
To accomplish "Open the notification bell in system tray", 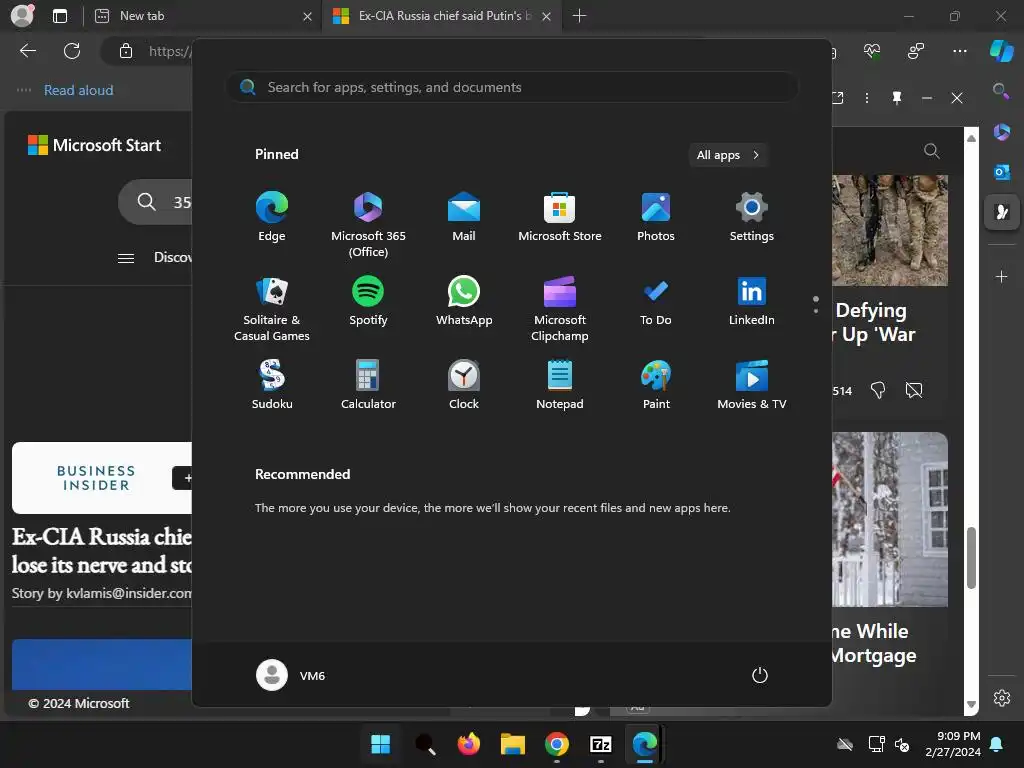I will click(x=997, y=744).
